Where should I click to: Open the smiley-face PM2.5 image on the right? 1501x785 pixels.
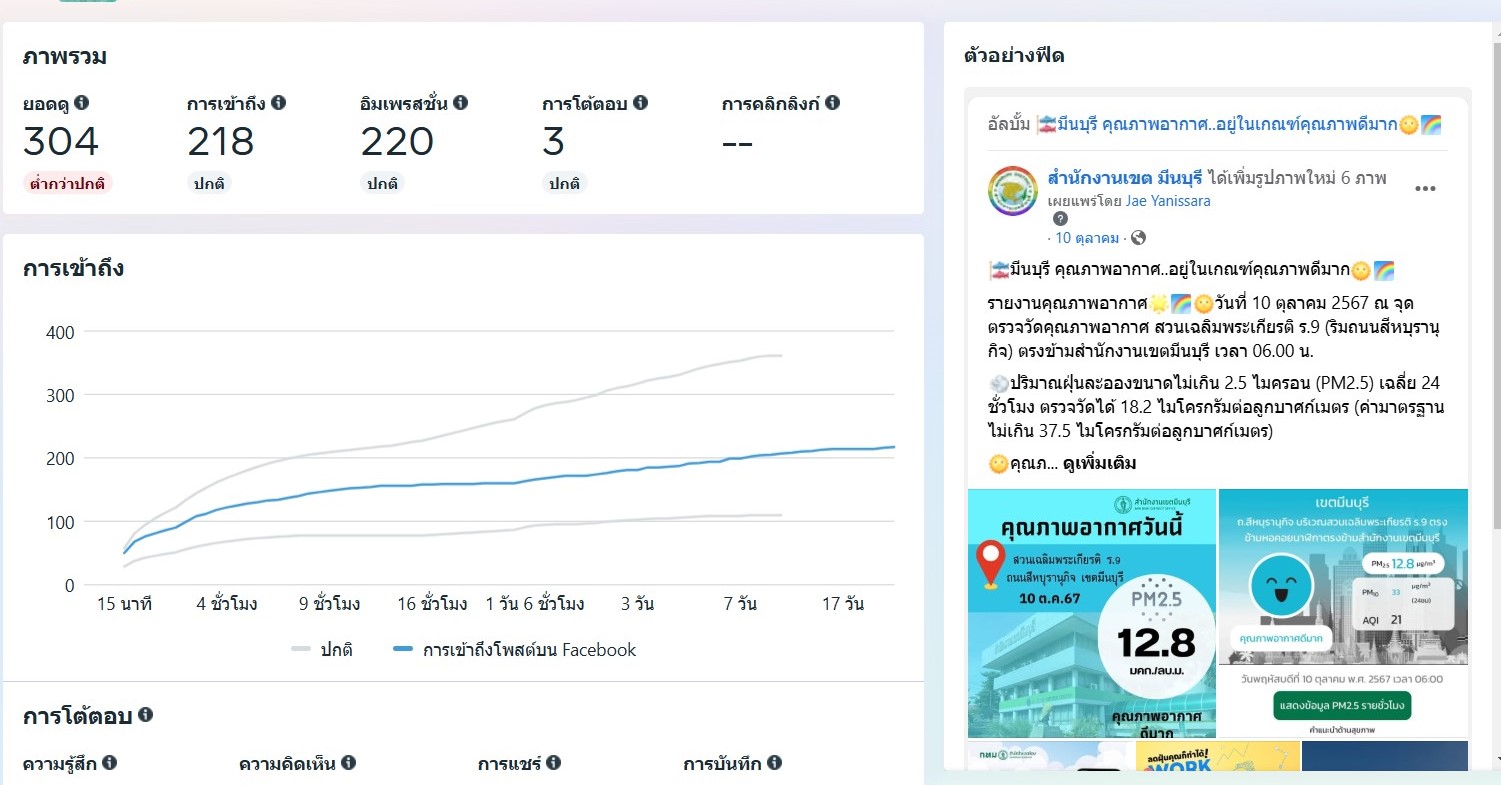[x=1343, y=613]
